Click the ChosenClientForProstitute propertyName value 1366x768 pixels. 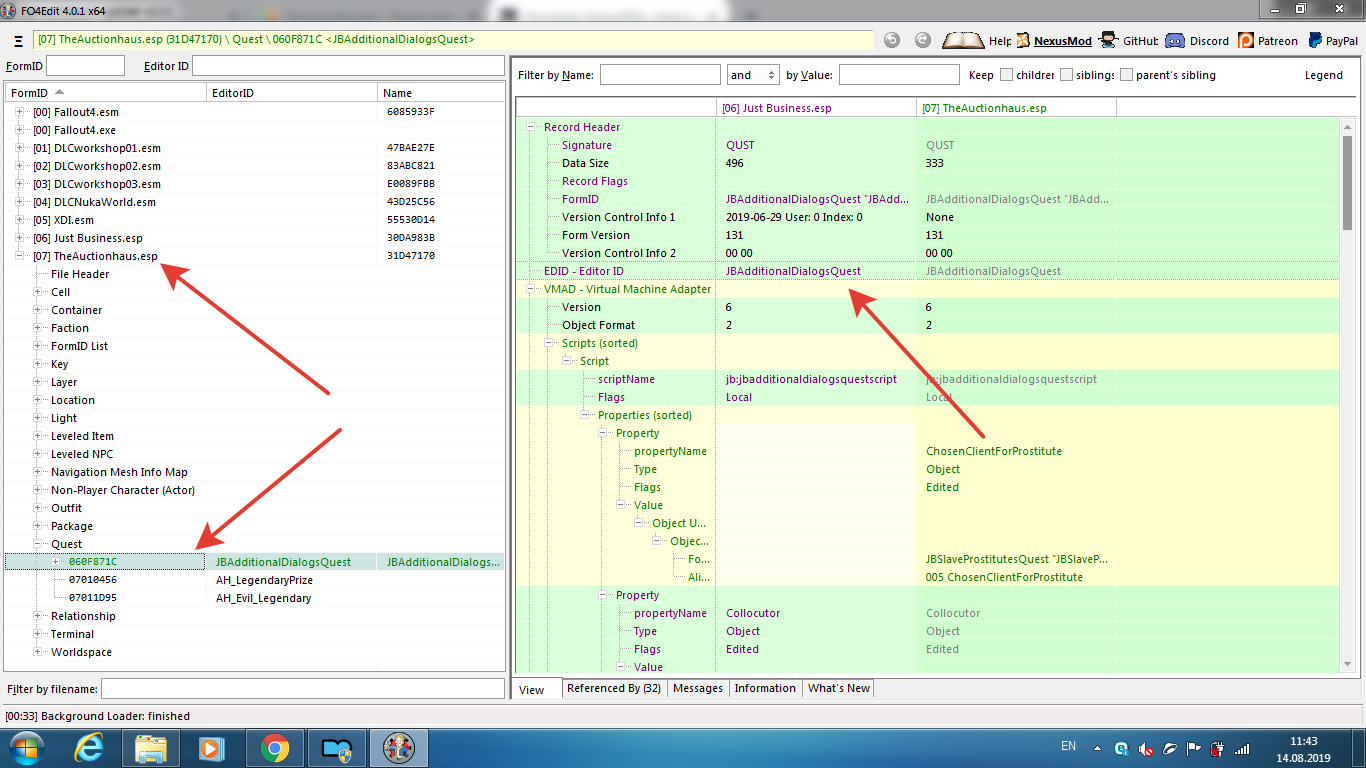(994, 451)
